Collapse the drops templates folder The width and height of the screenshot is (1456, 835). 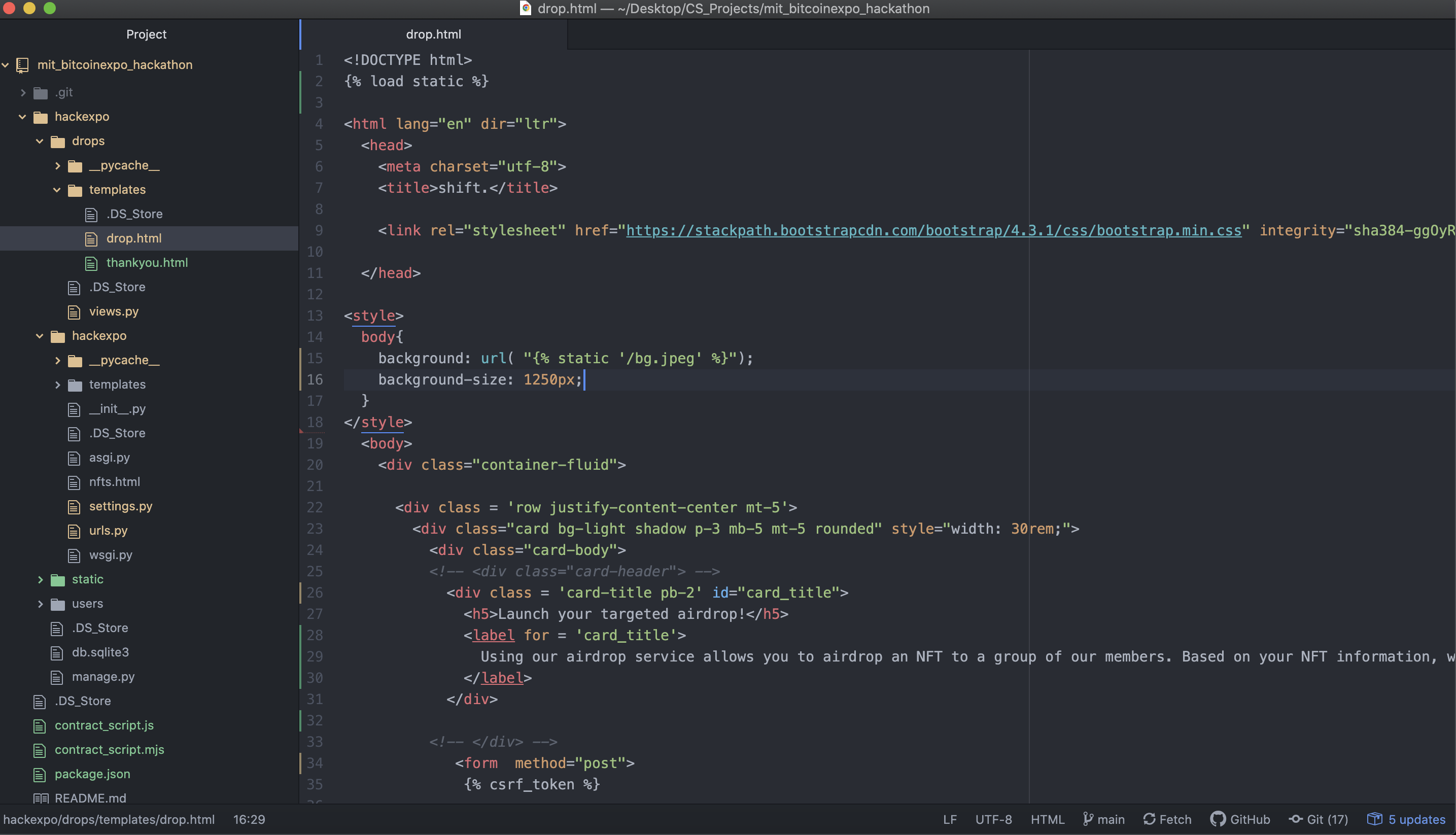(57, 190)
